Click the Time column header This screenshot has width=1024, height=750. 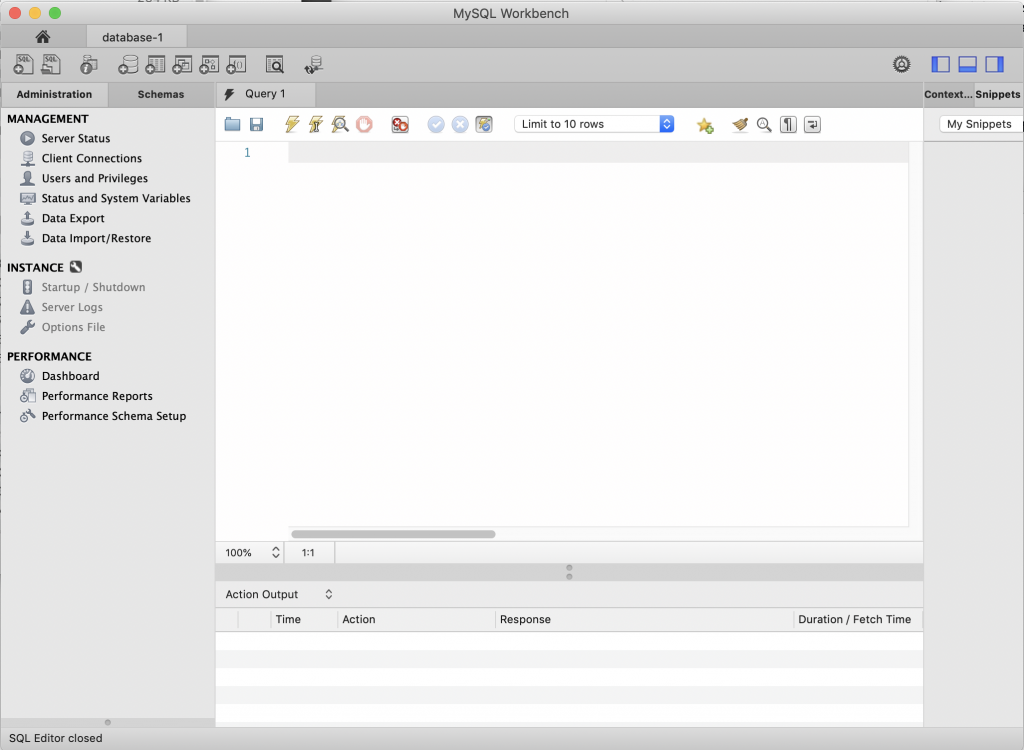304,619
